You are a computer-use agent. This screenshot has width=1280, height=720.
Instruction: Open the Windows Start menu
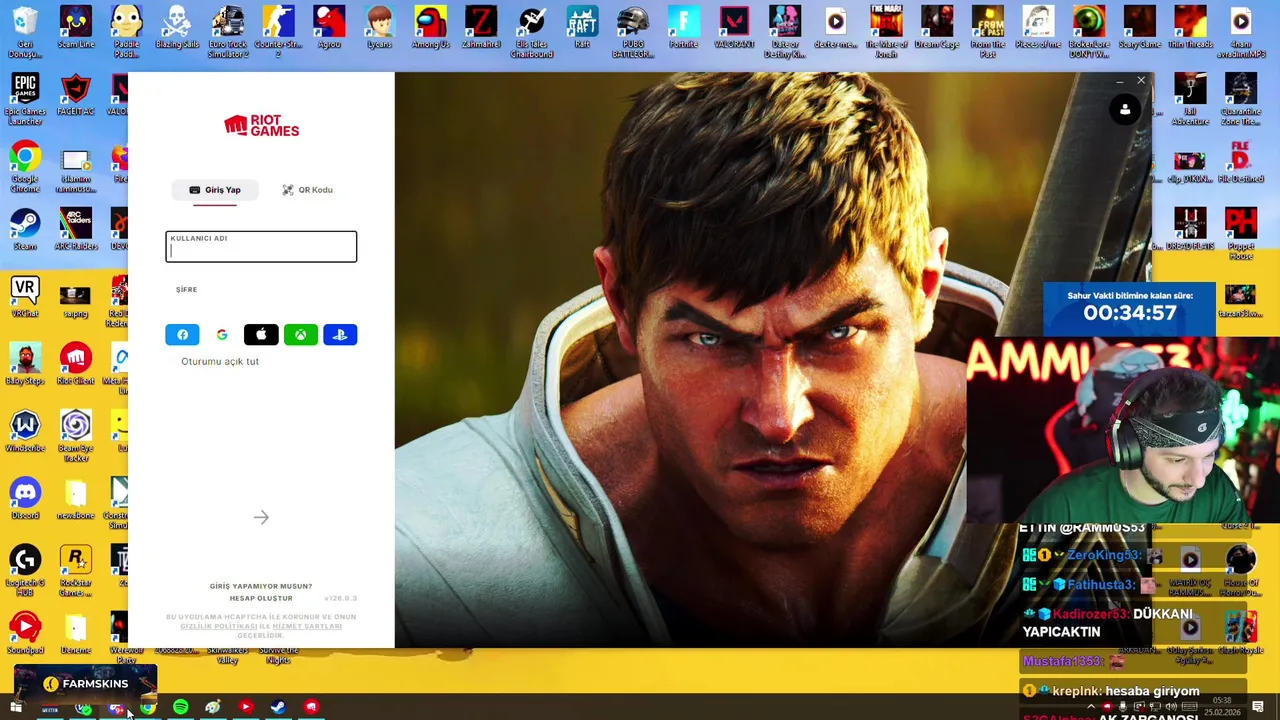click(16, 708)
